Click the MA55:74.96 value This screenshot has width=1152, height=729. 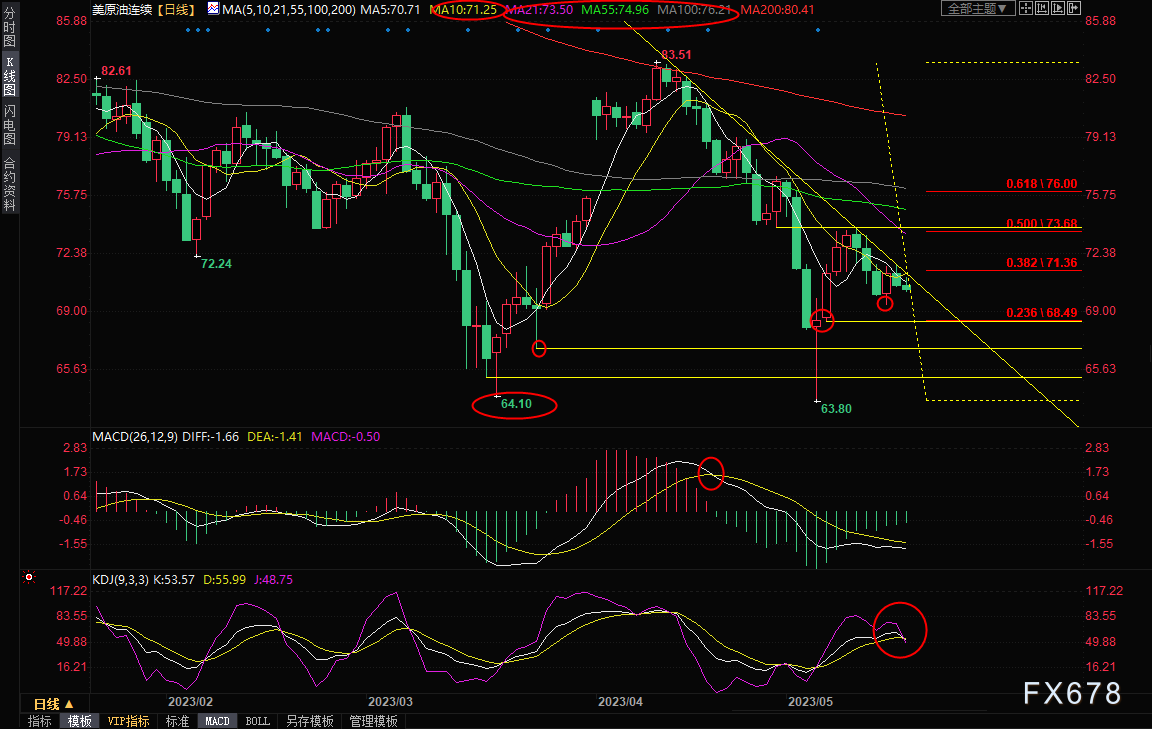point(615,10)
